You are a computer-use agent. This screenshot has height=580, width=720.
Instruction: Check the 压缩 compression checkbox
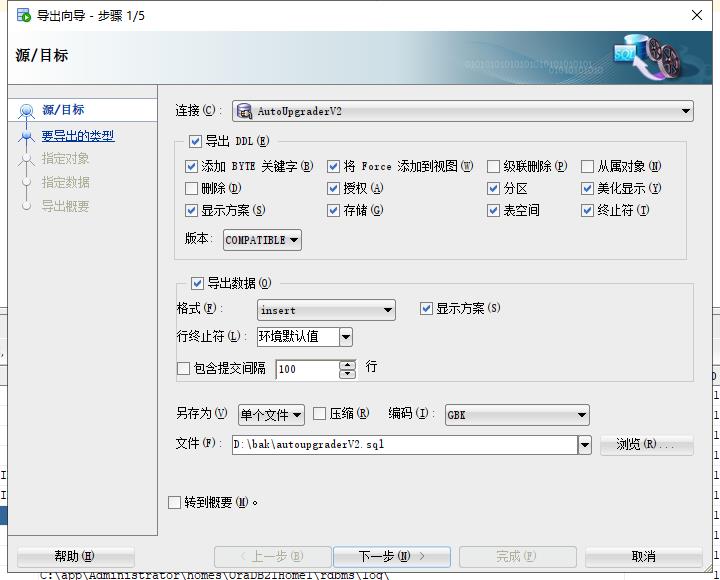pyautogui.click(x=320, y=414)
